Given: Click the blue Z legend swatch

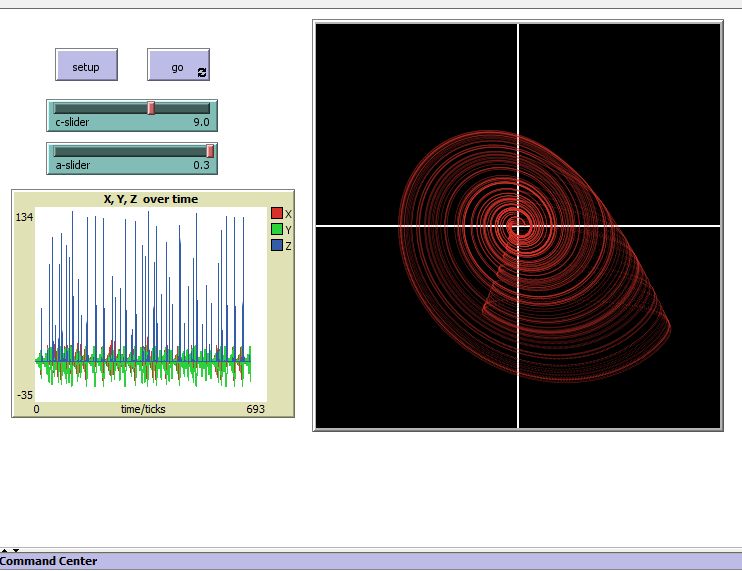Looking at the screenshot, I should pos(277,246).
